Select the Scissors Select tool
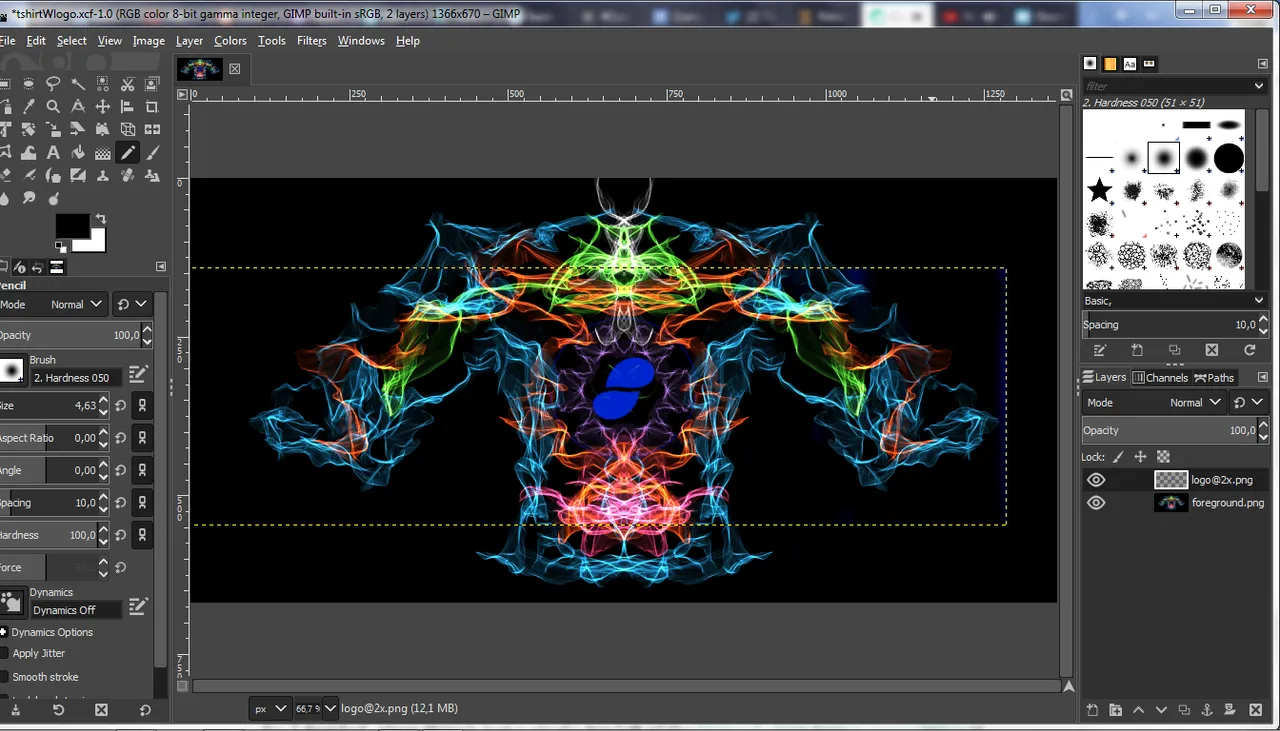Image resolution: width=1280 pixels, height=731 pixels. 128,84
